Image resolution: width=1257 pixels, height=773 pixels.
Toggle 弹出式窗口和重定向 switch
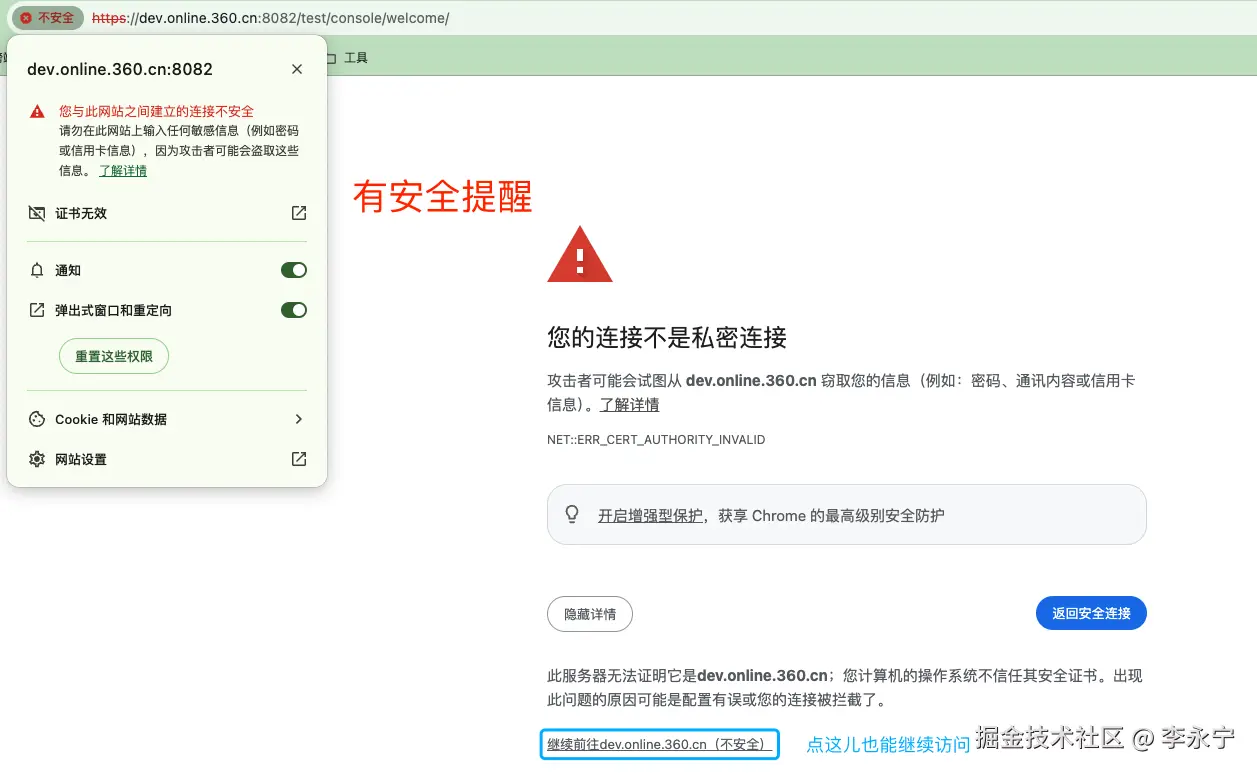pyautogui.click(x=294, y=310)
